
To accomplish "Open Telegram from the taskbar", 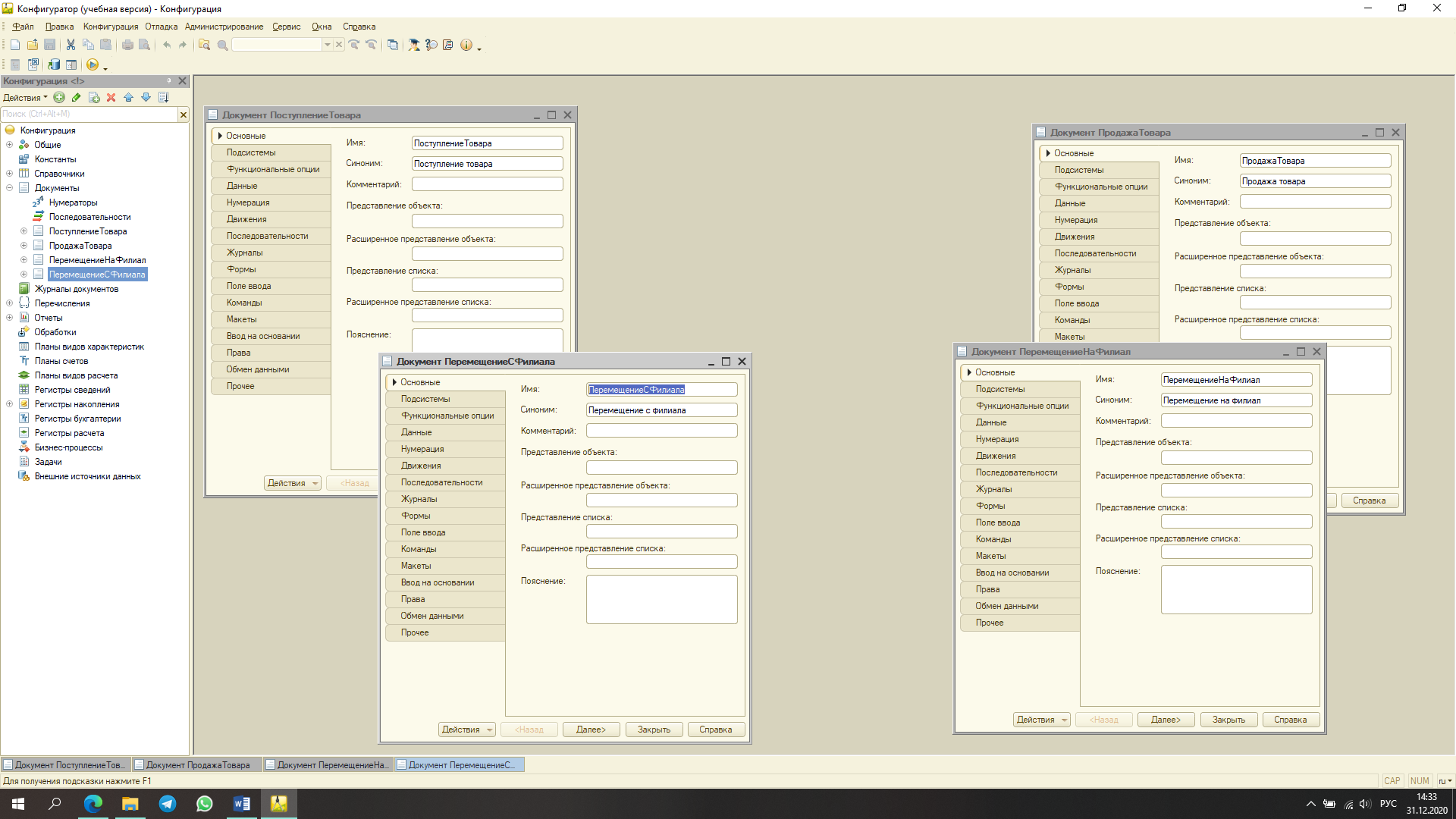I will click(x=168, y=804).
